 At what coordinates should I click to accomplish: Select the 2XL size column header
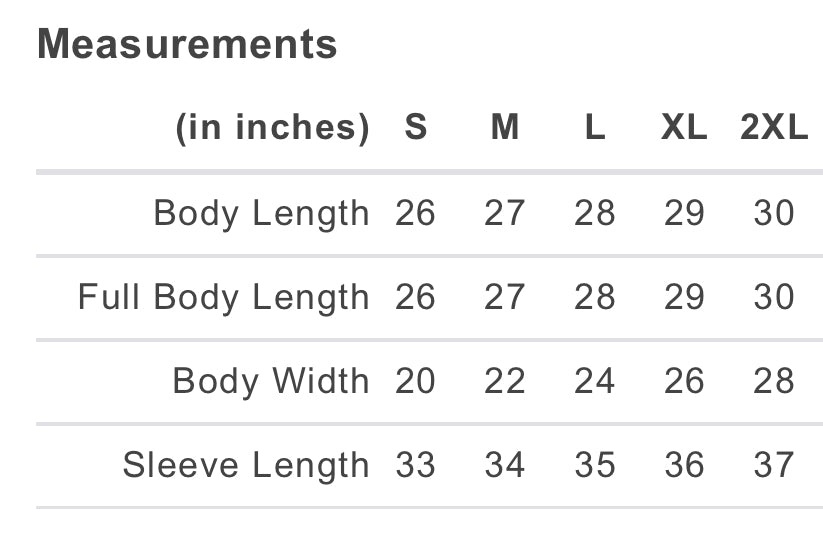[x=774, y=128]
